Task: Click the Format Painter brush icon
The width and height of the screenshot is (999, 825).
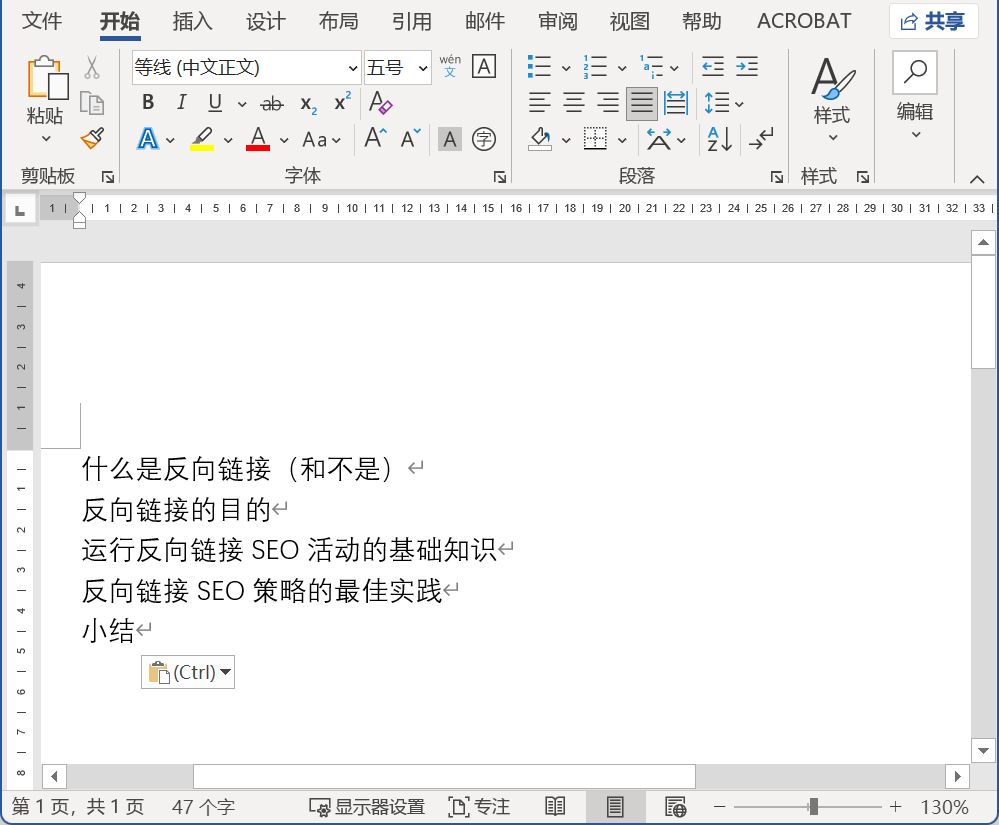Action: [92, 138]
